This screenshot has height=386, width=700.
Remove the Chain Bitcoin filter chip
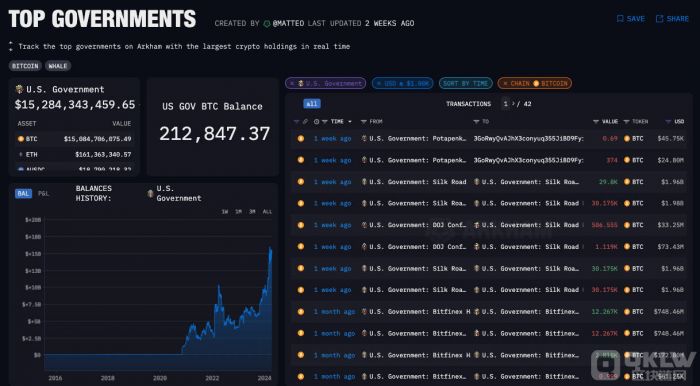(x=505, y=83)
